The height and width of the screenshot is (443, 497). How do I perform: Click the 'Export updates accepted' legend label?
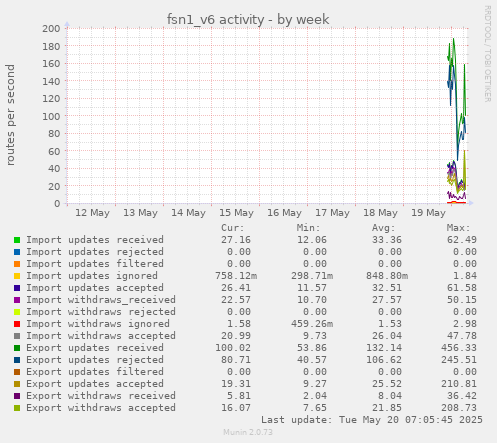[95, 384]
